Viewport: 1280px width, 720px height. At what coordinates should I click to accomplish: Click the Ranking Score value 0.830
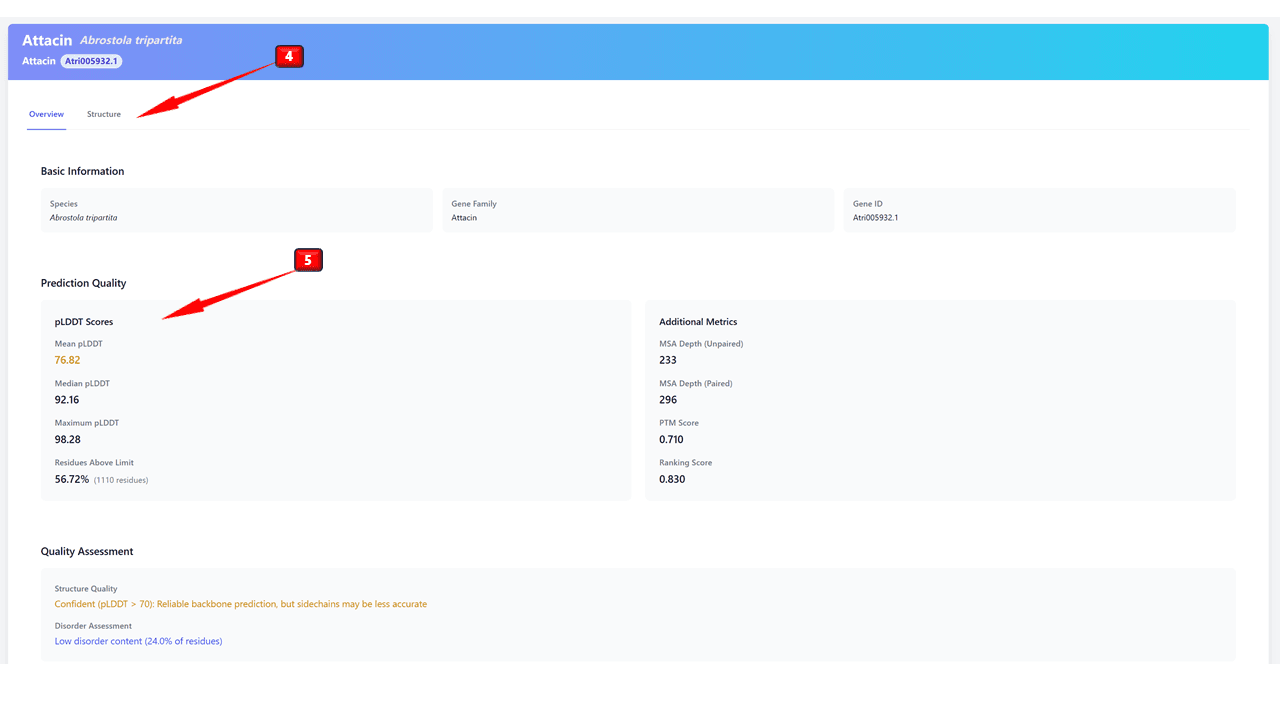(671, 479)
